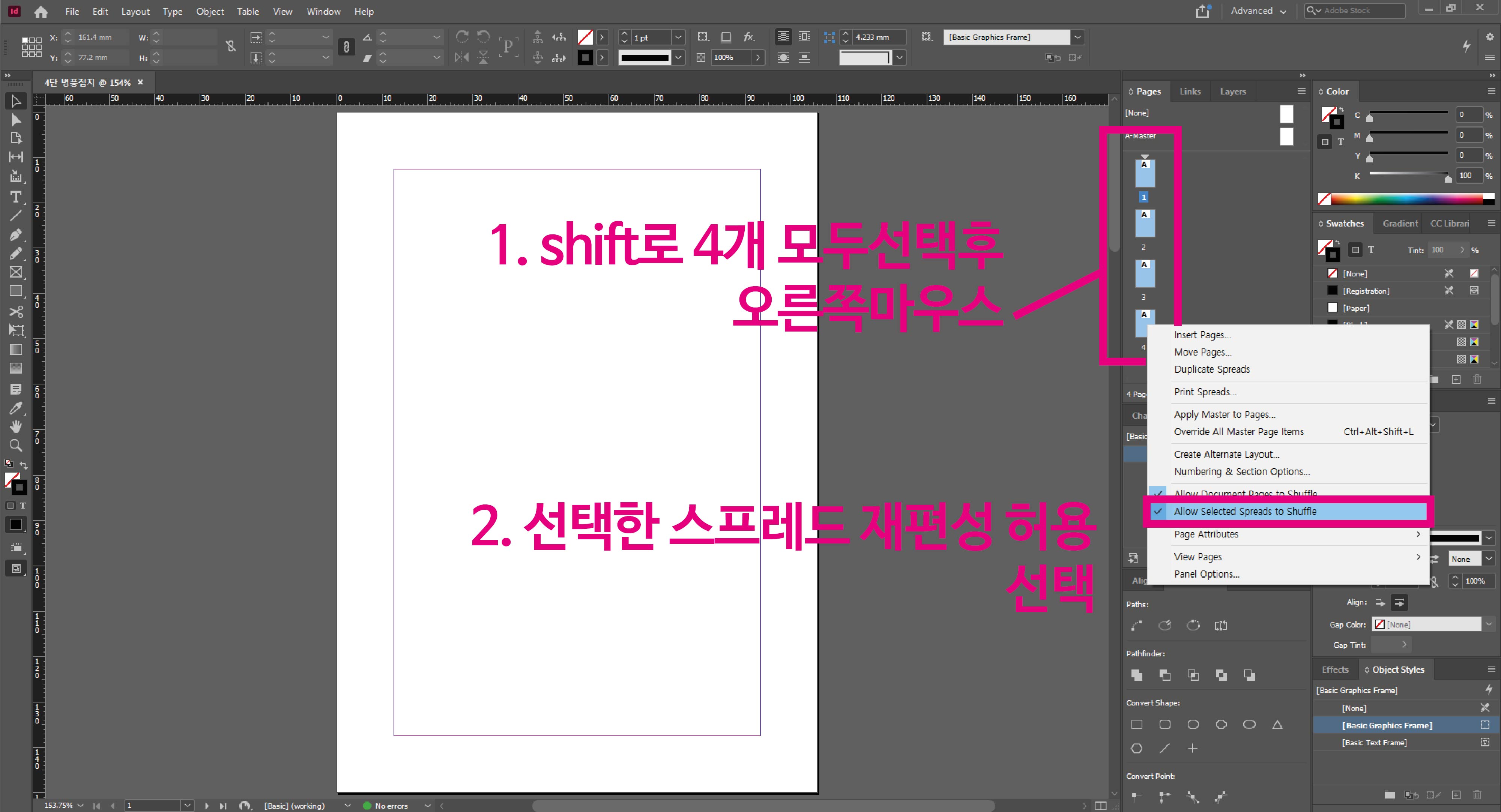Click the color spectrum bar
This screenshot has width=1501, height=812.
click(x=1412, y=199)
